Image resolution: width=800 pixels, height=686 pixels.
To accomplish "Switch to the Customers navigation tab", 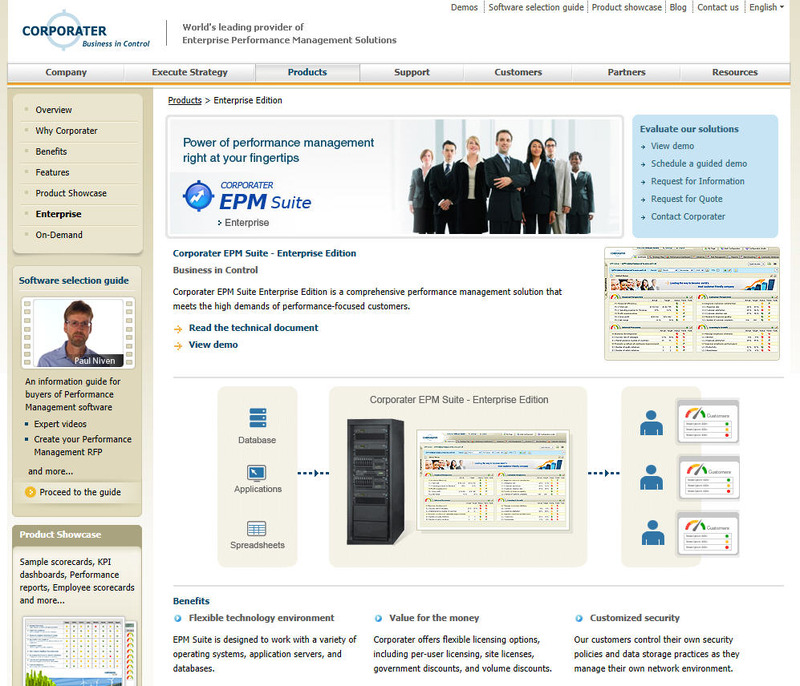I will [518, 72].
